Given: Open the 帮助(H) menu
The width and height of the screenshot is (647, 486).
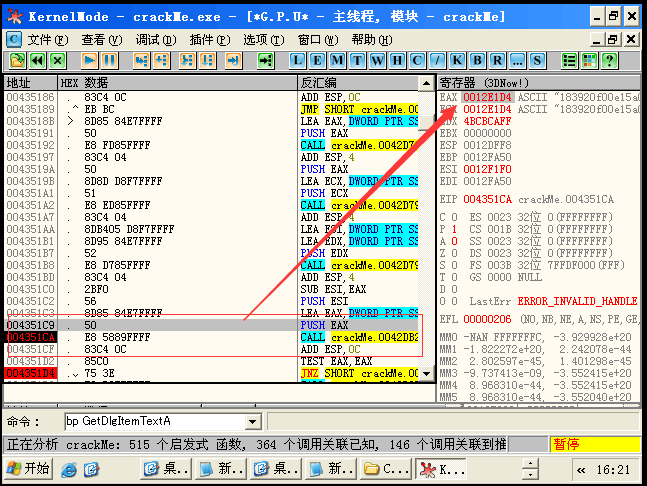Looking at the screenshot, I should click(372, 40).
